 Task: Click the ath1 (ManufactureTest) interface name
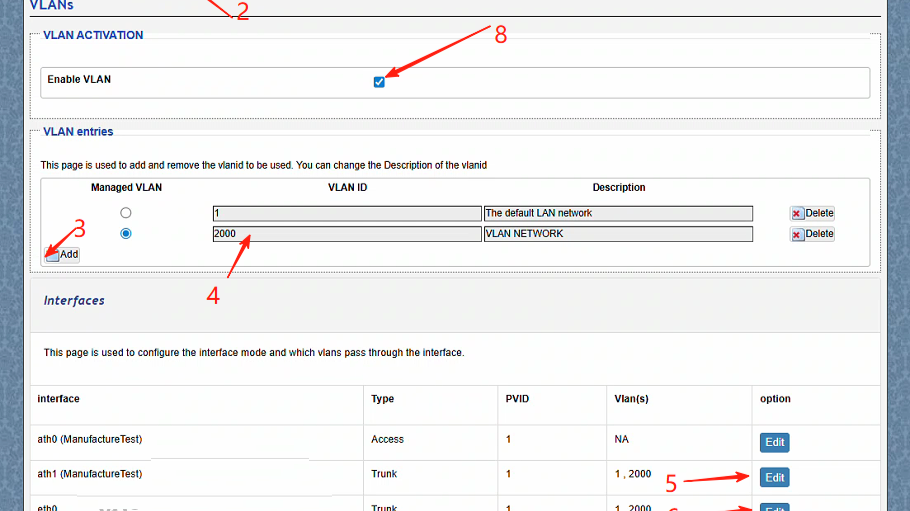tap(90, 474)
